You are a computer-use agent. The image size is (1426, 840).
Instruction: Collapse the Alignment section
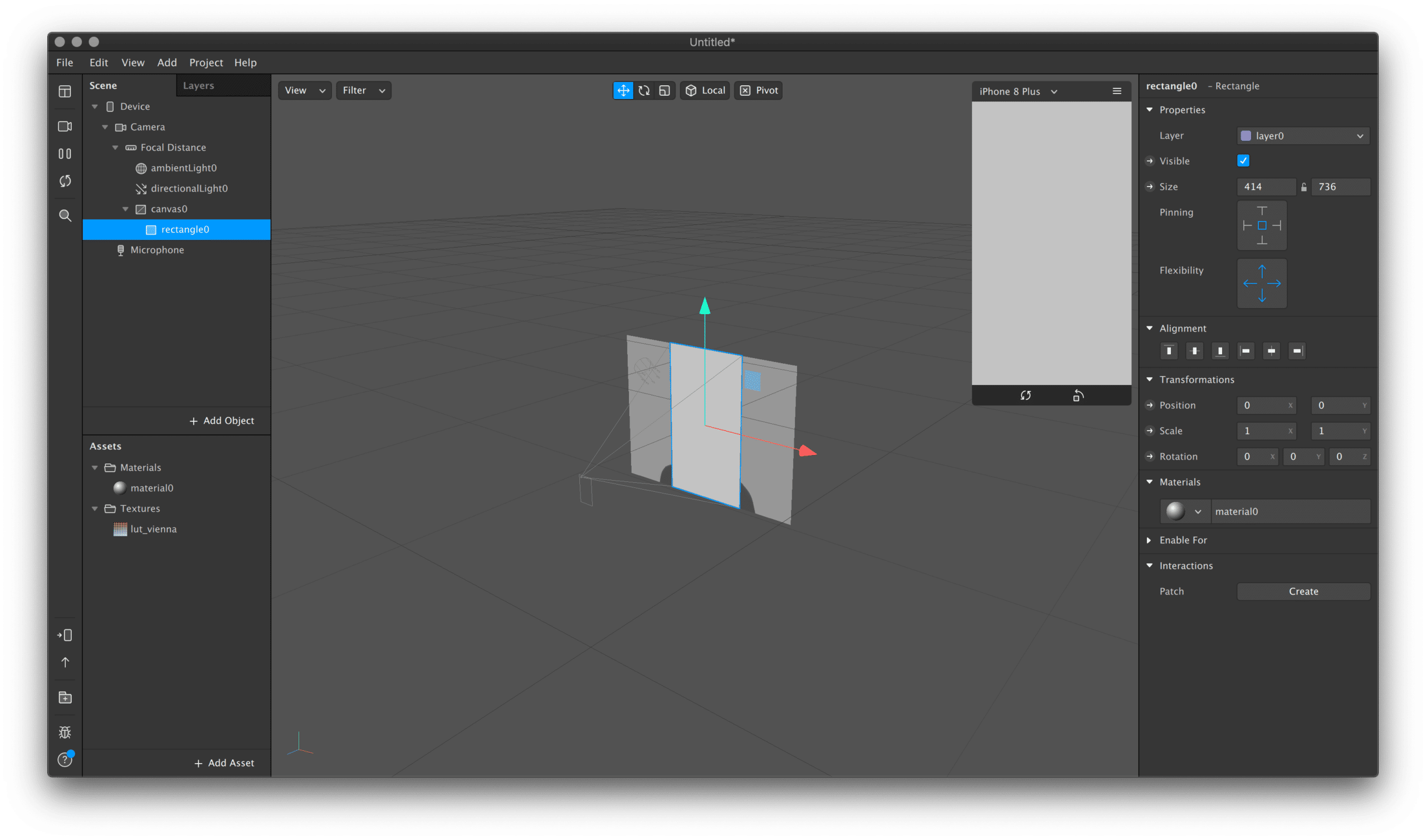(x=1149, y=328)
